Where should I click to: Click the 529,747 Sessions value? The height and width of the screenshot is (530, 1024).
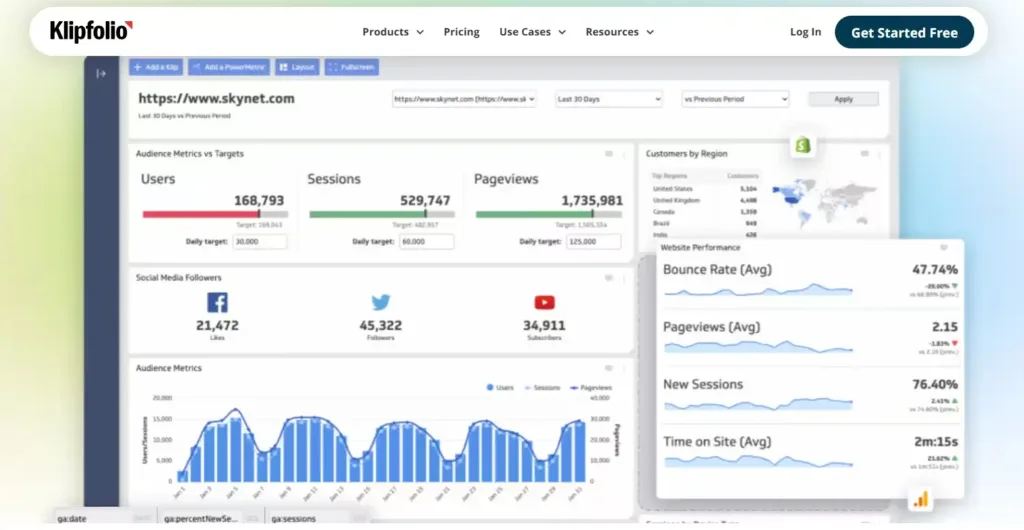click(425, 200)
